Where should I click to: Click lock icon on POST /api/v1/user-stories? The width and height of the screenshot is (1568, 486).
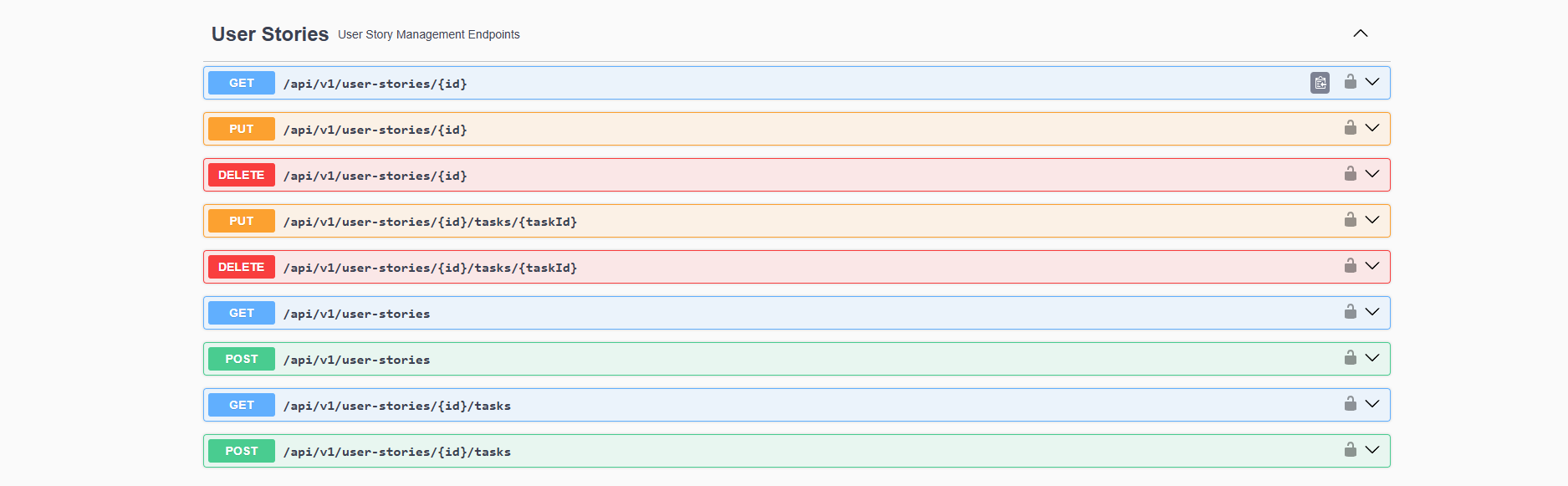click(1351, 357)
